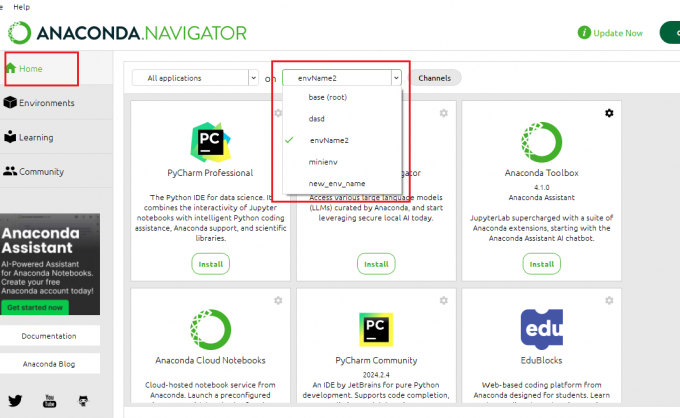Collapse the envName2 environment dropdown
This screenshot has height=418, width=680.
(342, 78)
